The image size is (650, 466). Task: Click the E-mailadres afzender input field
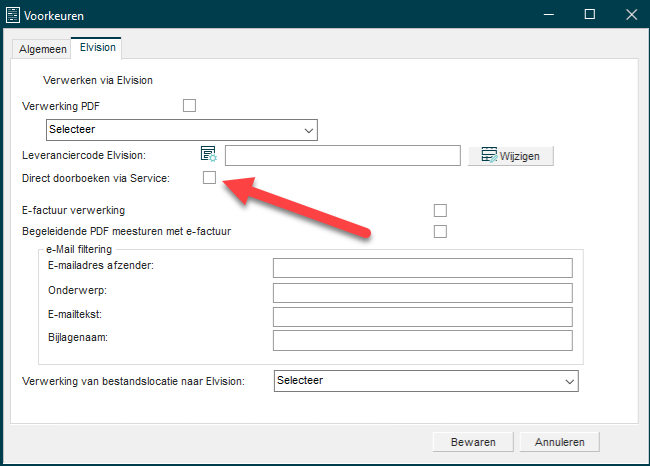(421, 267)
